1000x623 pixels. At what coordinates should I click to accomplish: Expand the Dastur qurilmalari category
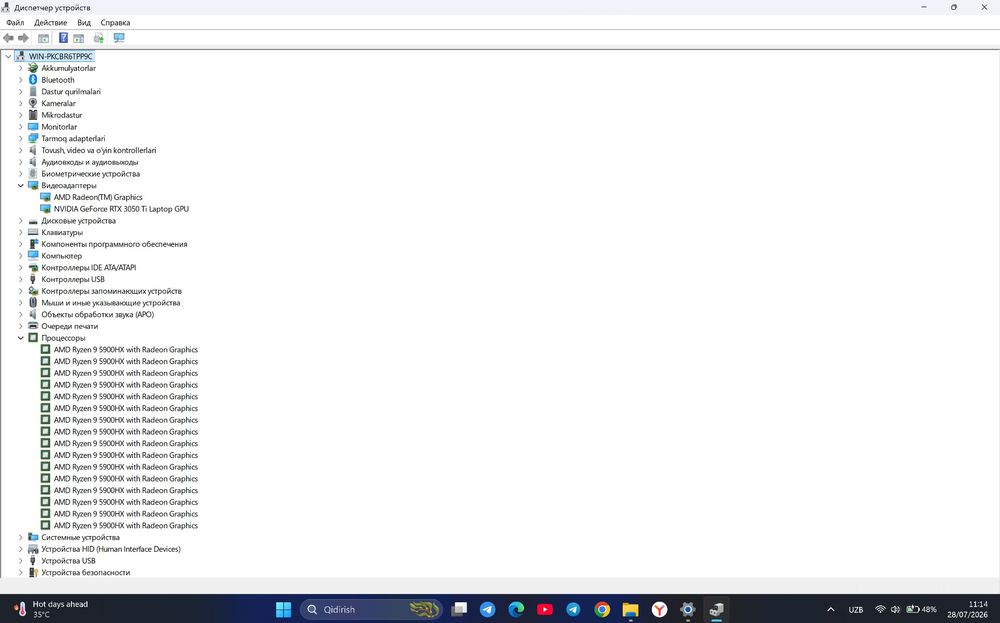point(20,92)
